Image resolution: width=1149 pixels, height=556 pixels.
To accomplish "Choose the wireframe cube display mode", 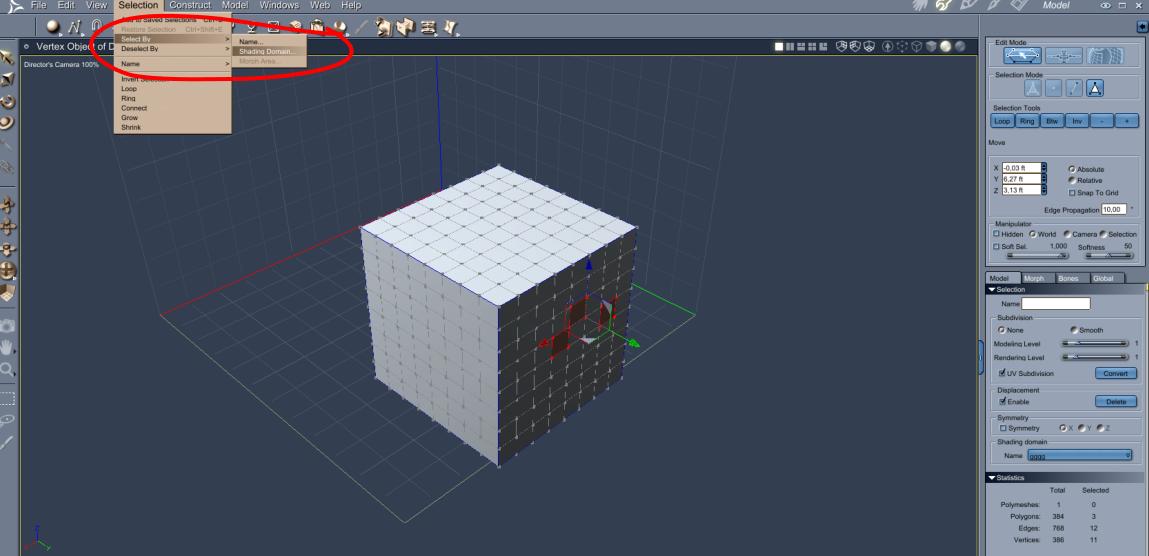I will click(917, 46).
